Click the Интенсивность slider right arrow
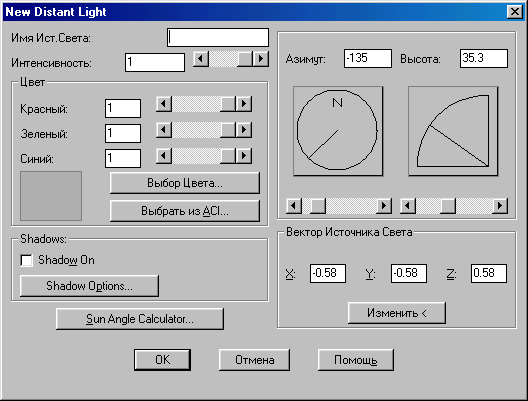Image resolution: width=528 pixels, height=401 pixels. [261, 59]
